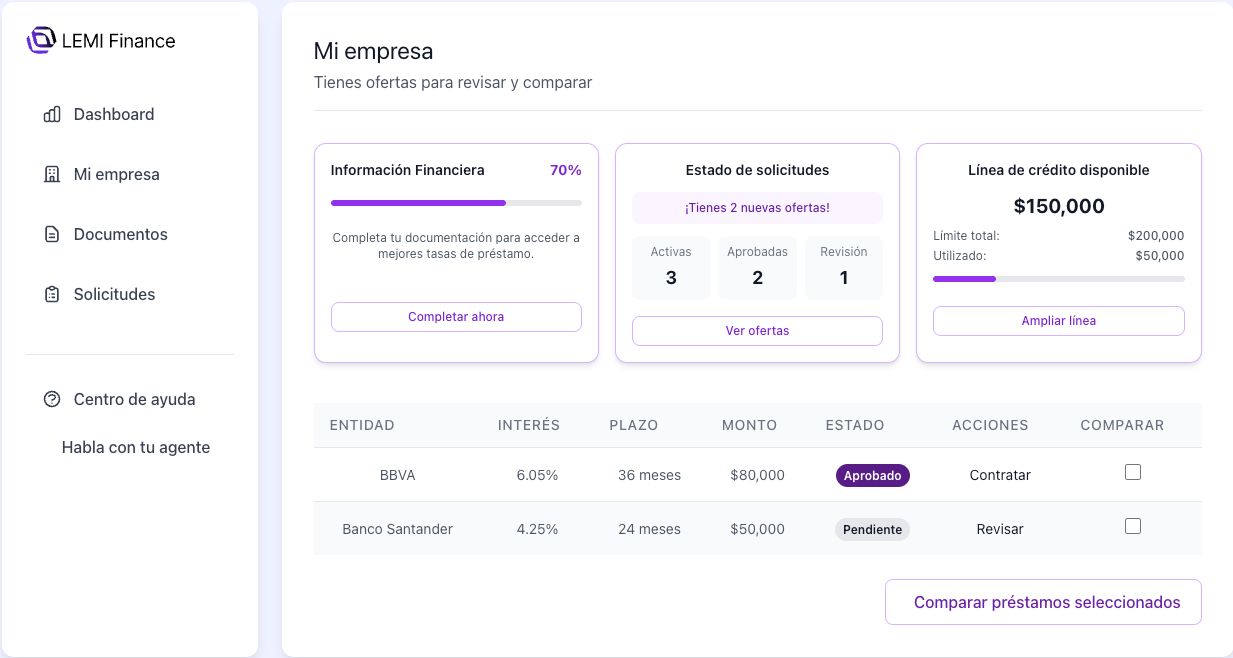This screenshot has height=658, width=1233.
Task: Click the Documentos file icon
Action: pos(52,234)
